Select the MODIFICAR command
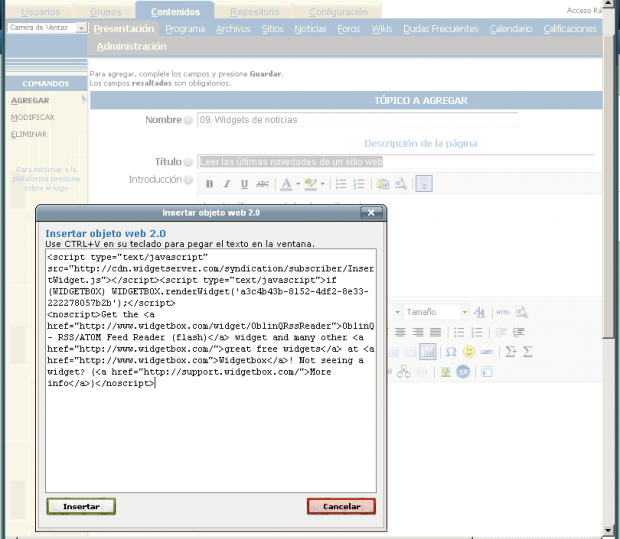Screen dimensions: 620x539 pos(33,117)
